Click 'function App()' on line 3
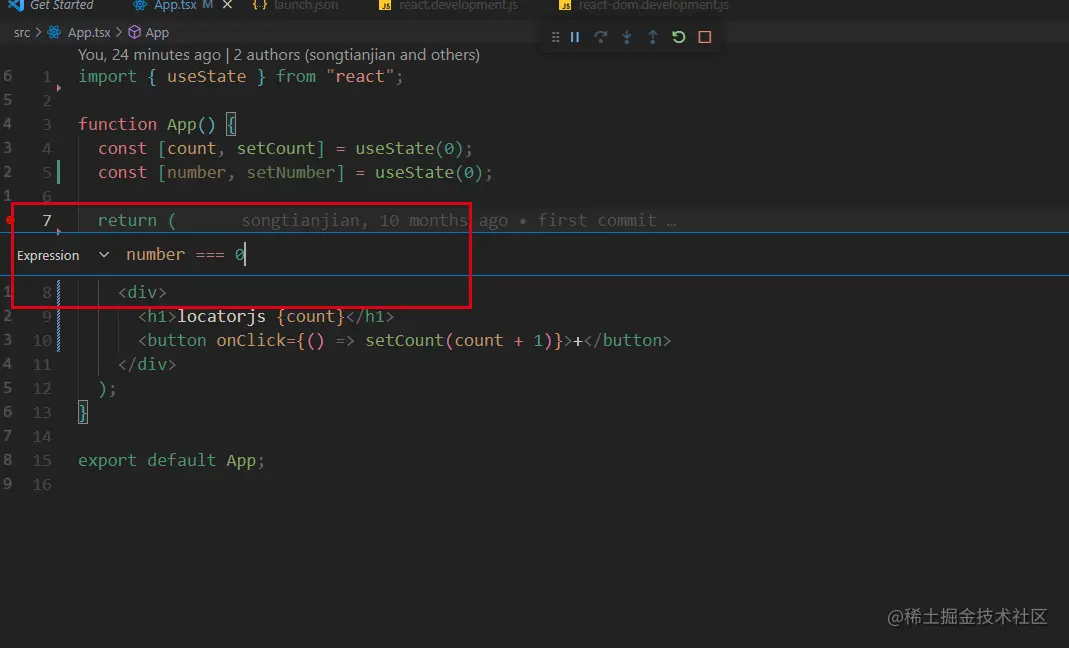The width and height of the screenshot is (1069, 648). pyautogui.click(x=147, y=124)
